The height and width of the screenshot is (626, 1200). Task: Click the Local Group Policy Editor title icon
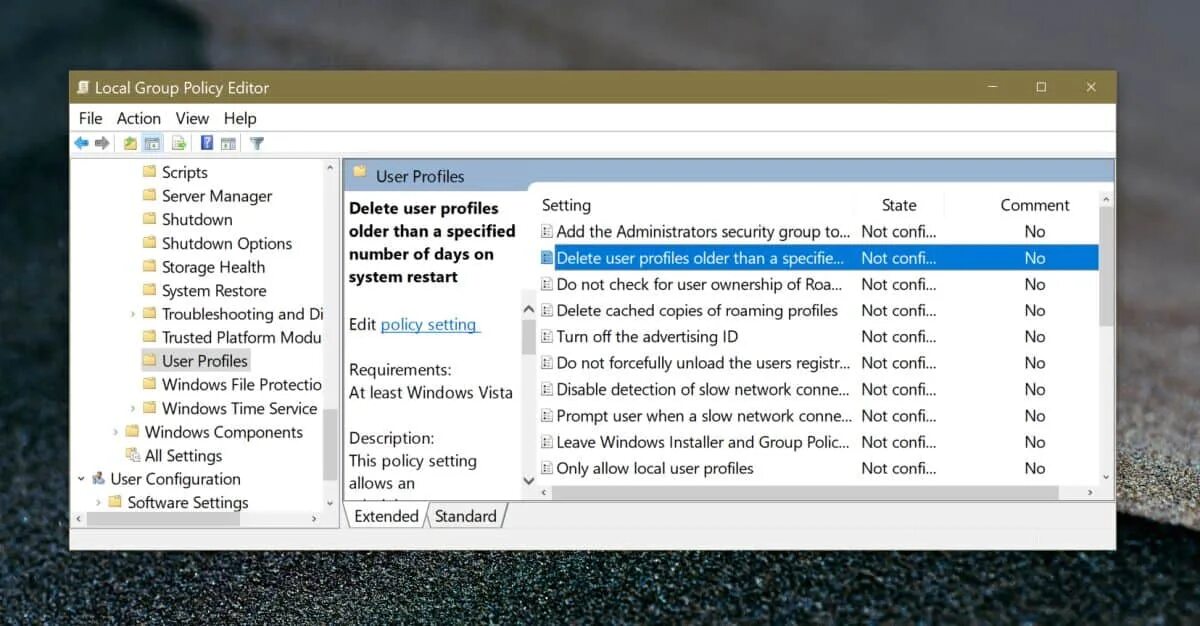(84, 87)
